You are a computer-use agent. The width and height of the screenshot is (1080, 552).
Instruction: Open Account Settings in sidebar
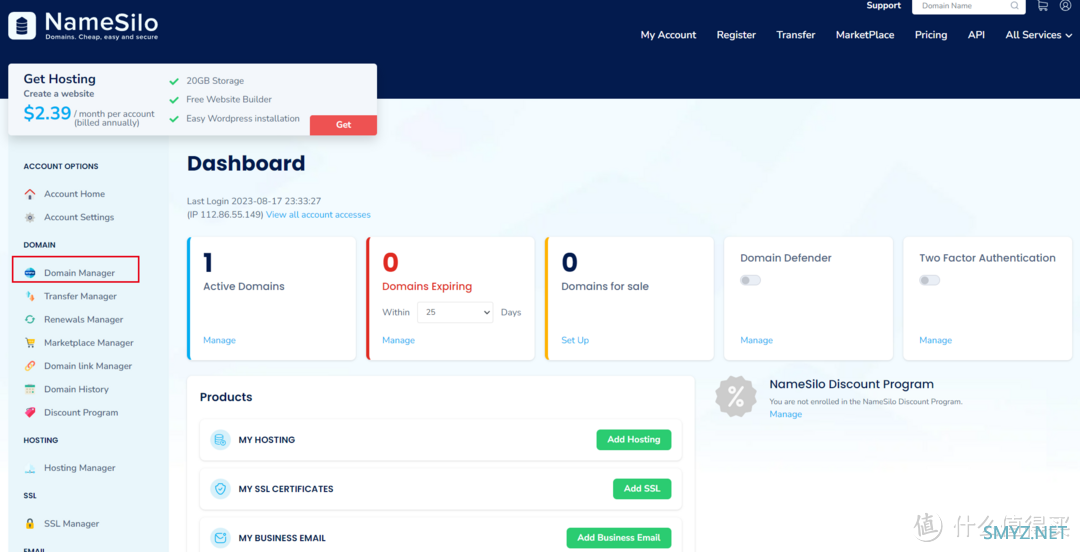(x=79, y=217)
